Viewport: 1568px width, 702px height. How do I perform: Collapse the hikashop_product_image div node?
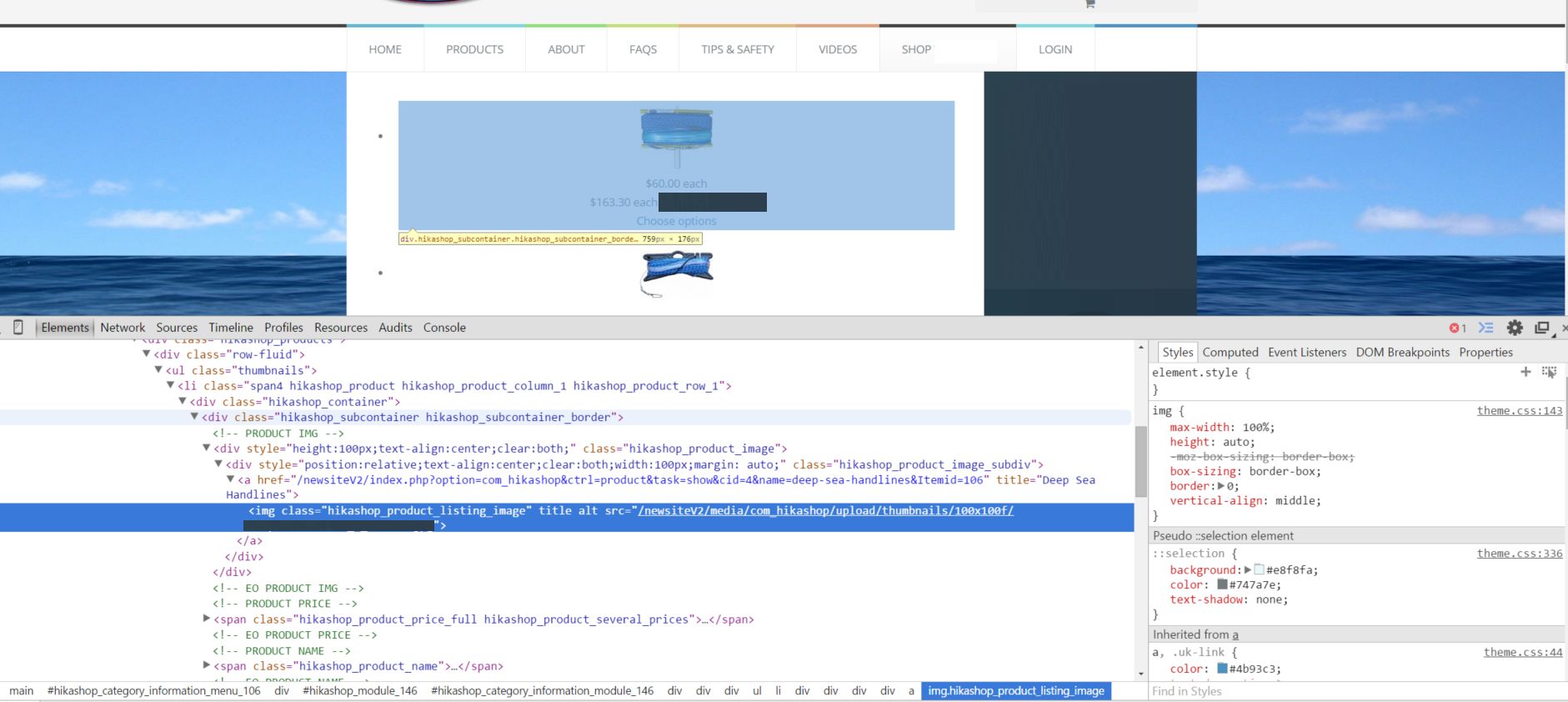coord(207,449)
